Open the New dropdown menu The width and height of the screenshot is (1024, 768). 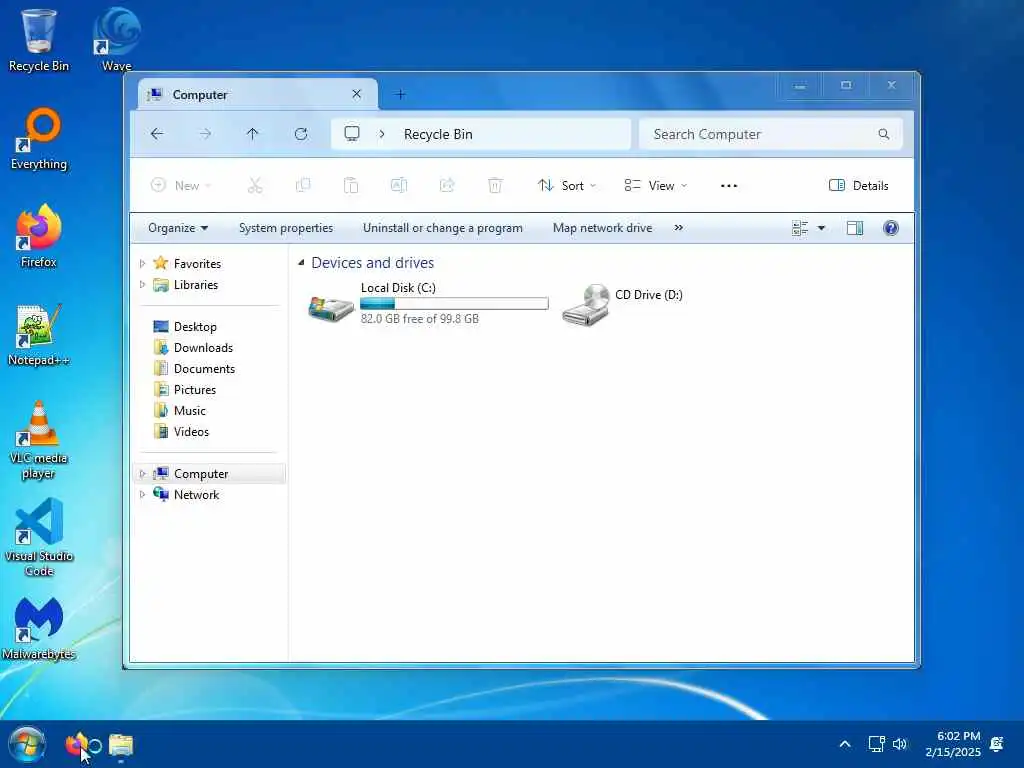[x=181, y=185]
